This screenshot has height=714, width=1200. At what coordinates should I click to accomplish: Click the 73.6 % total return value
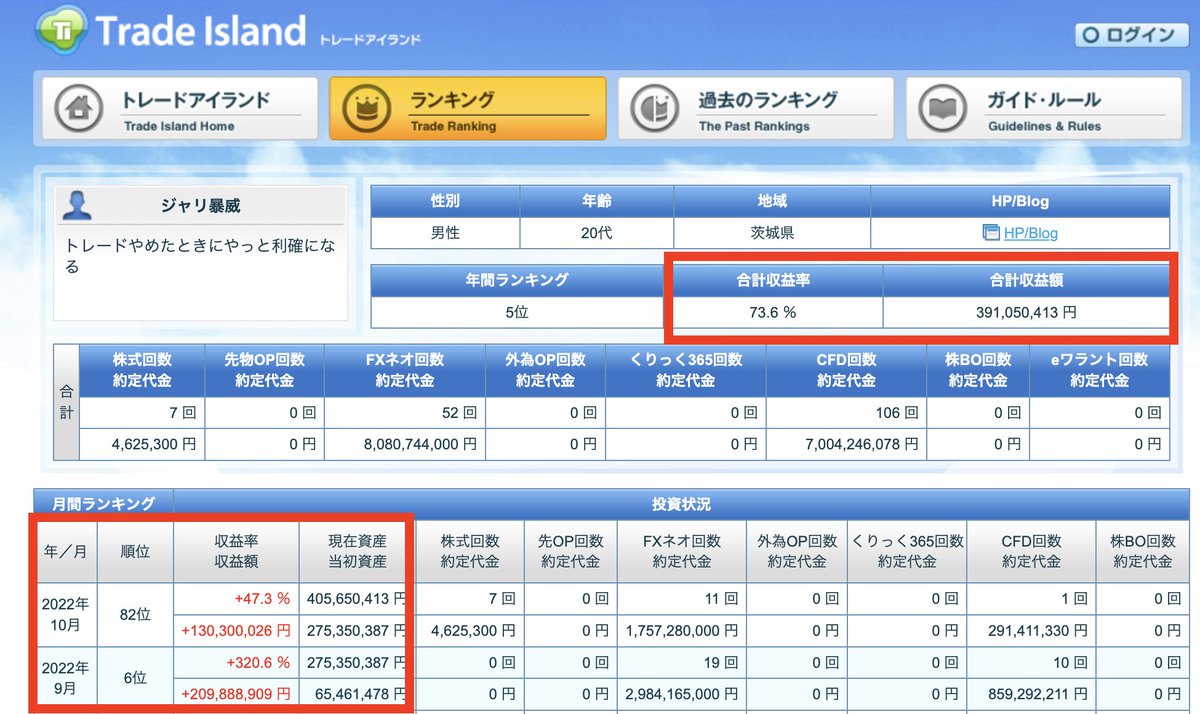coord(773,312)
